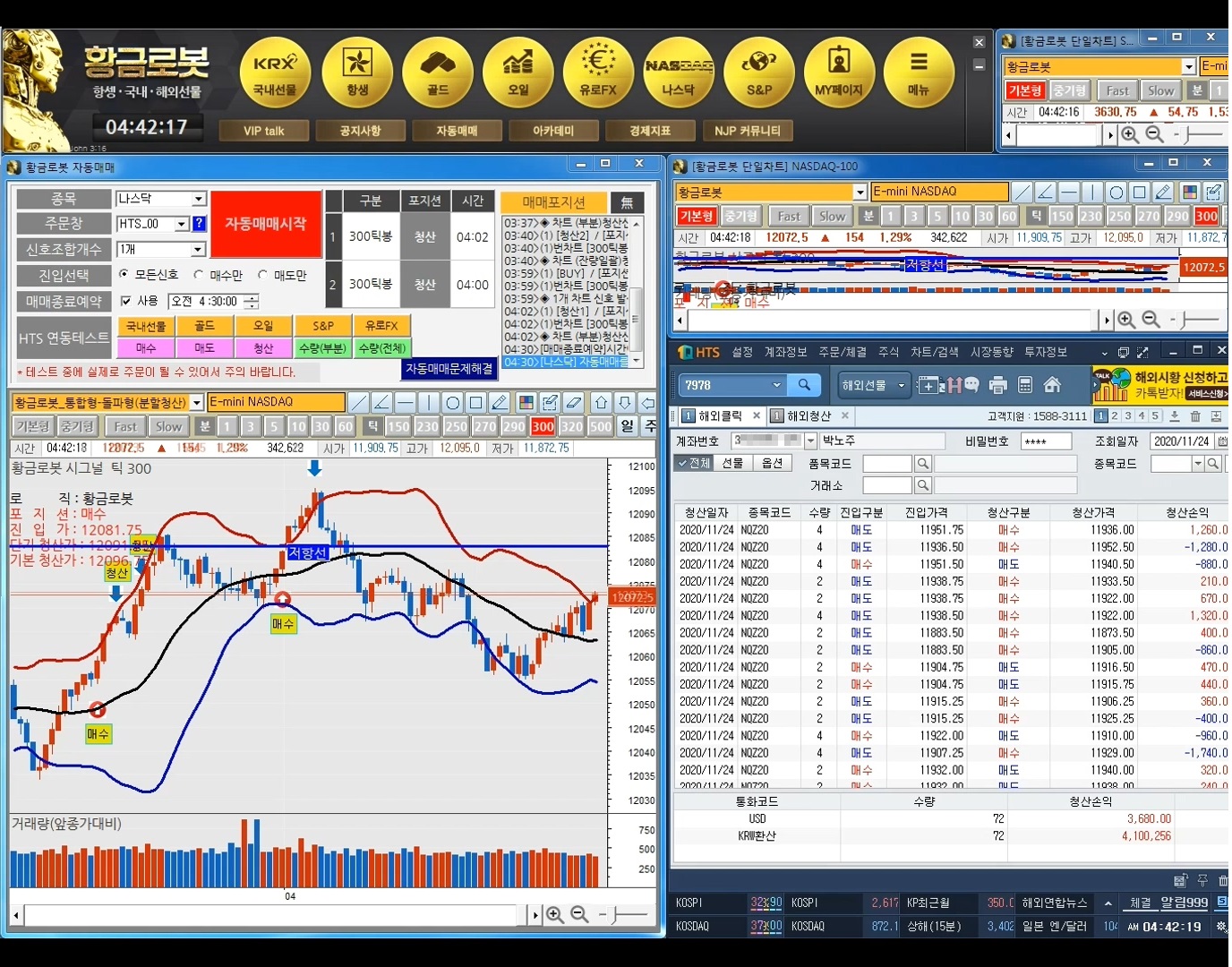Toggle the 전체 filter in HTS
Viewport: 1232px width, 967px height.
[x=693, y=463]
